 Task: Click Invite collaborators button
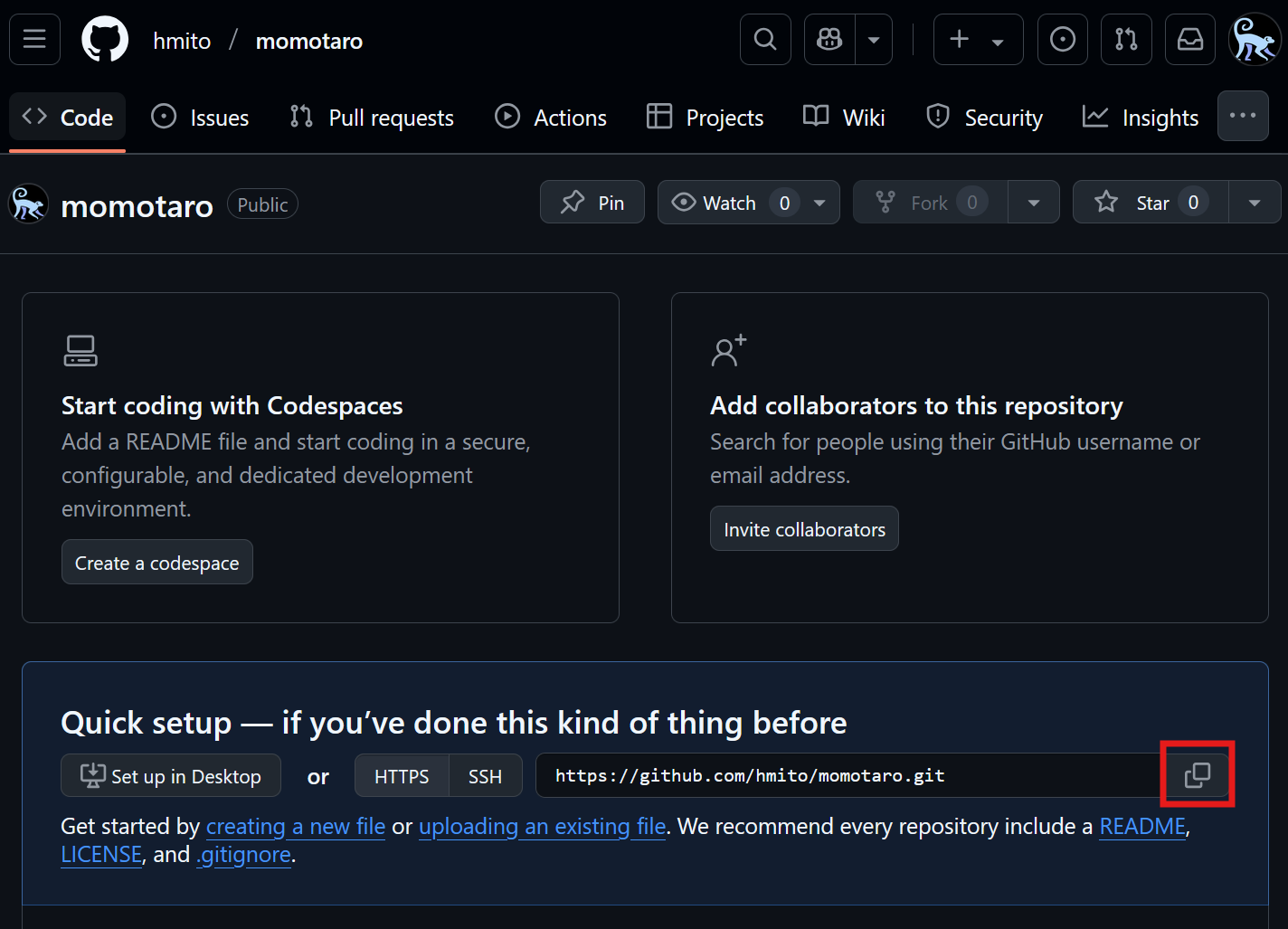pyautogui.click(x=804, y=528)
